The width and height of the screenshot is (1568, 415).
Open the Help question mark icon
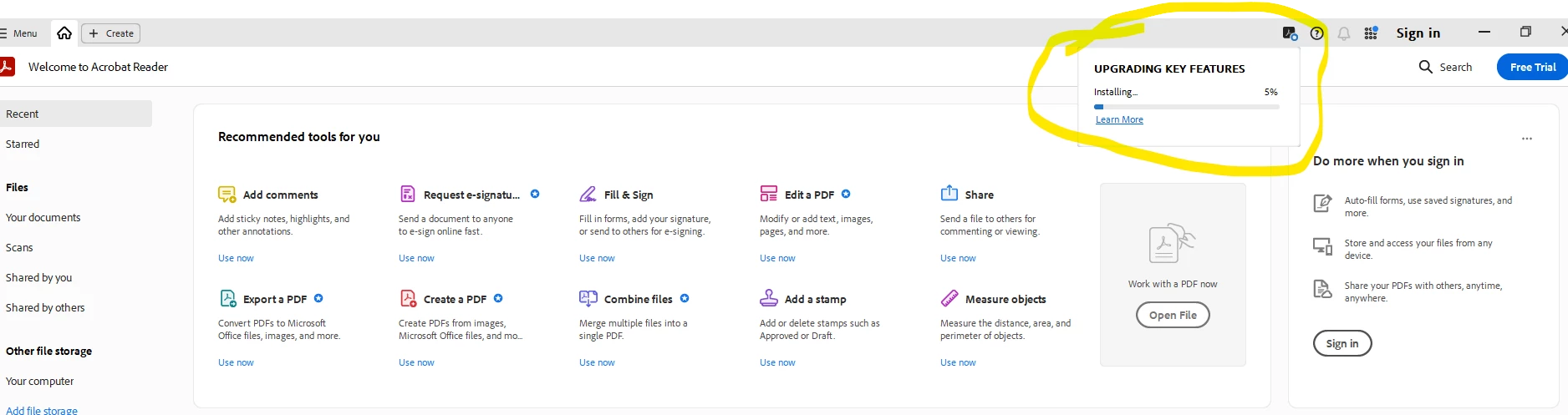1317,33
